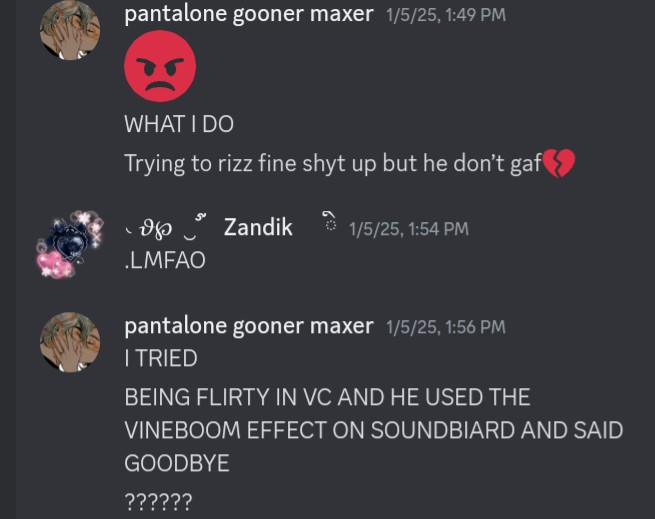655x519 pixels.
Task: Select the I TRIED message
Action: (x=161, y=358)
